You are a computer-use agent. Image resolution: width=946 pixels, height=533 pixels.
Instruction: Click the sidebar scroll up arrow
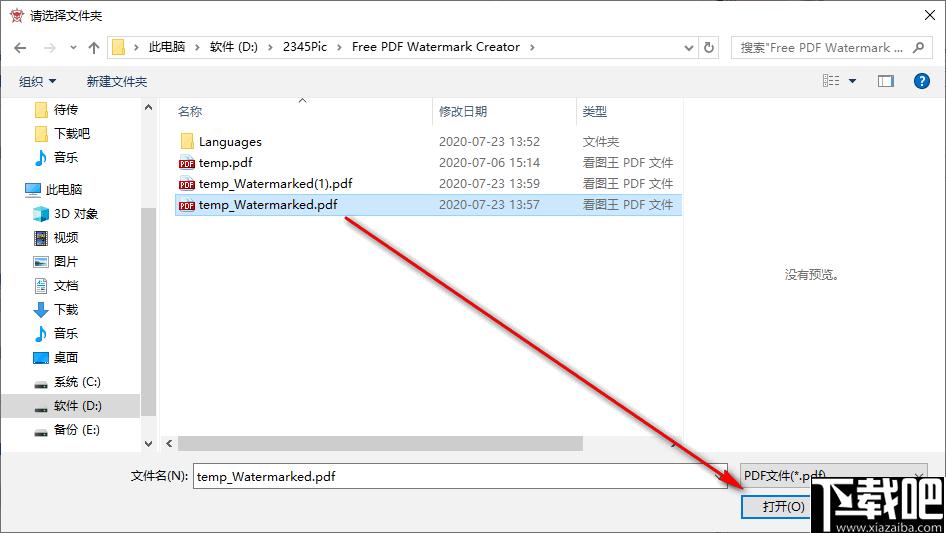coord(148,107)
